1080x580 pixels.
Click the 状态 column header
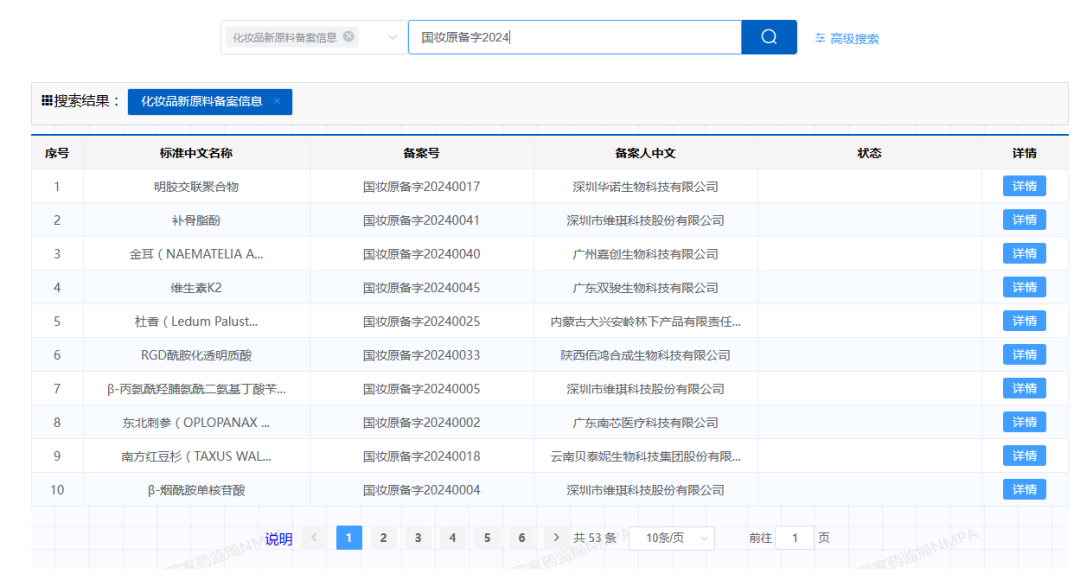869,153
